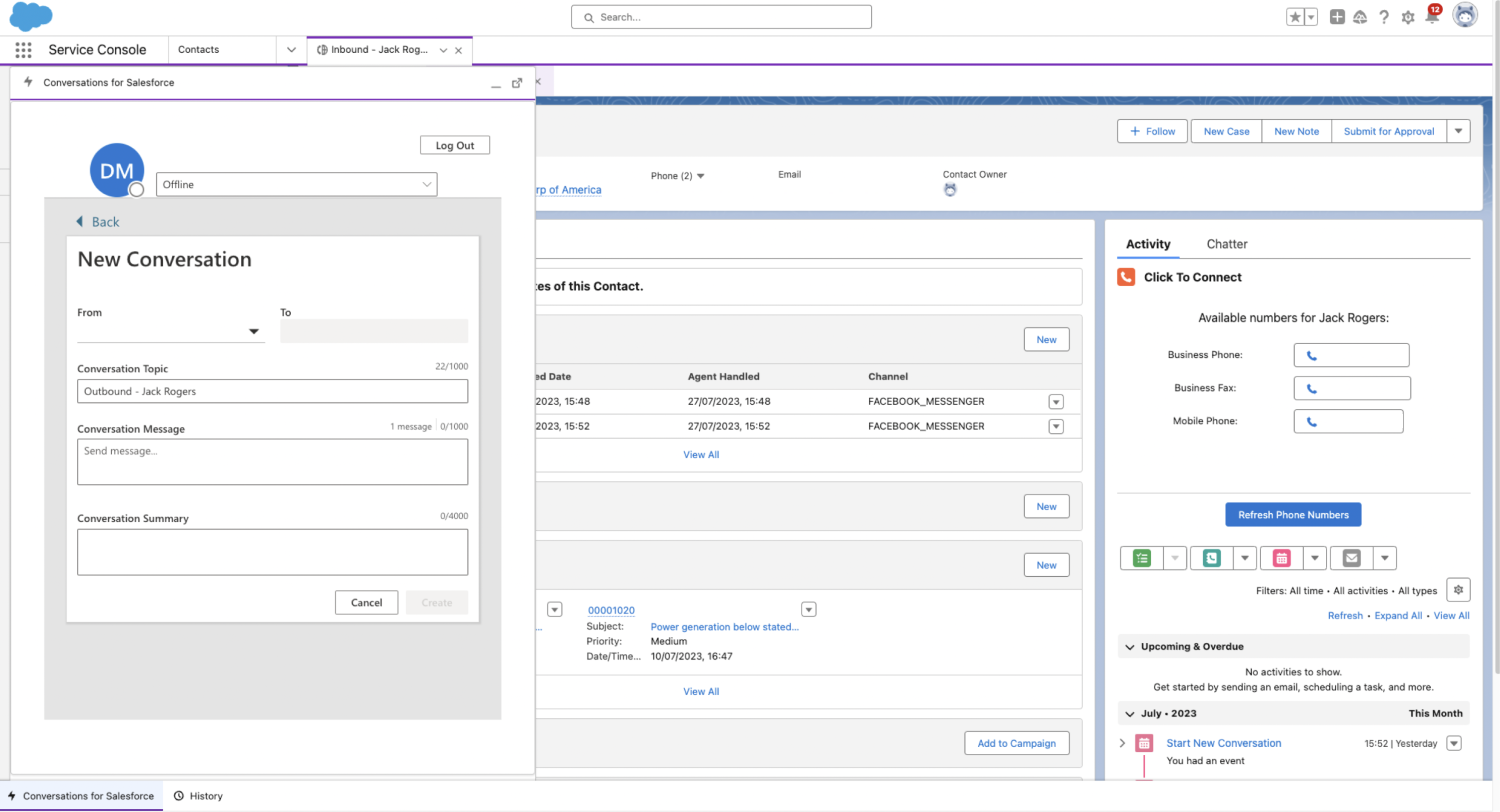The image size is (1500, 812).
Task: Switch to the Chatter tab
Action: 1227,244
